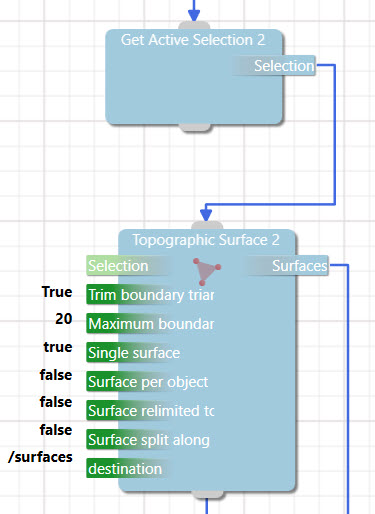This screenshot has width=375, height=514.
Task: Click the Surface relimited to input port
Action: pyautogui.click(x=150, y=411)
